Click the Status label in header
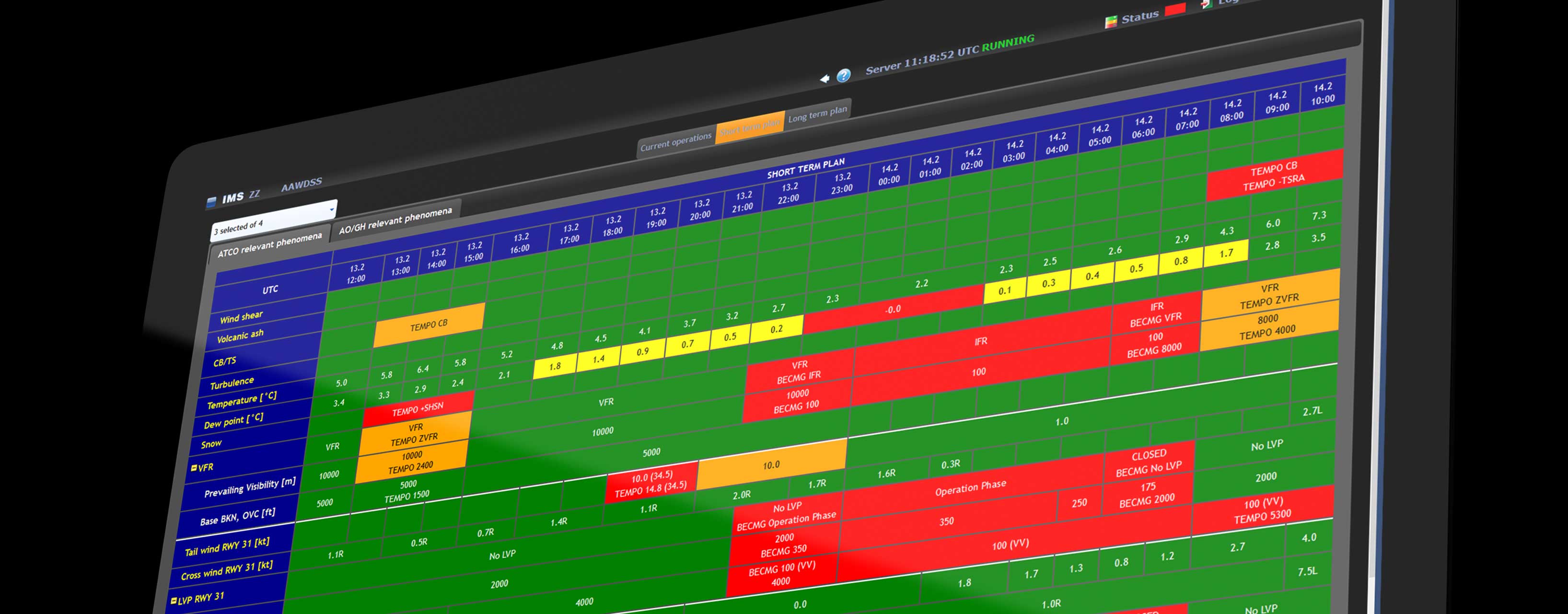 click(1139, 16)
